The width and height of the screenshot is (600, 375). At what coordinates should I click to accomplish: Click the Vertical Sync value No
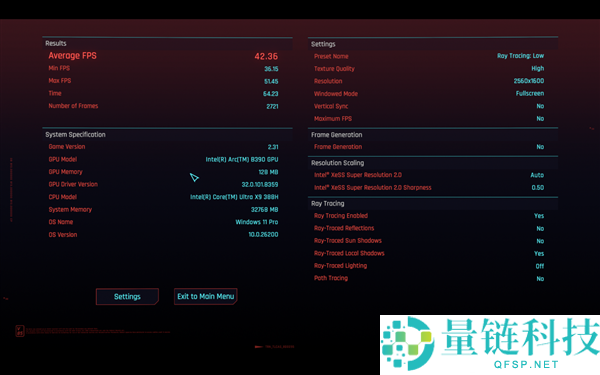tap(540, 106)
